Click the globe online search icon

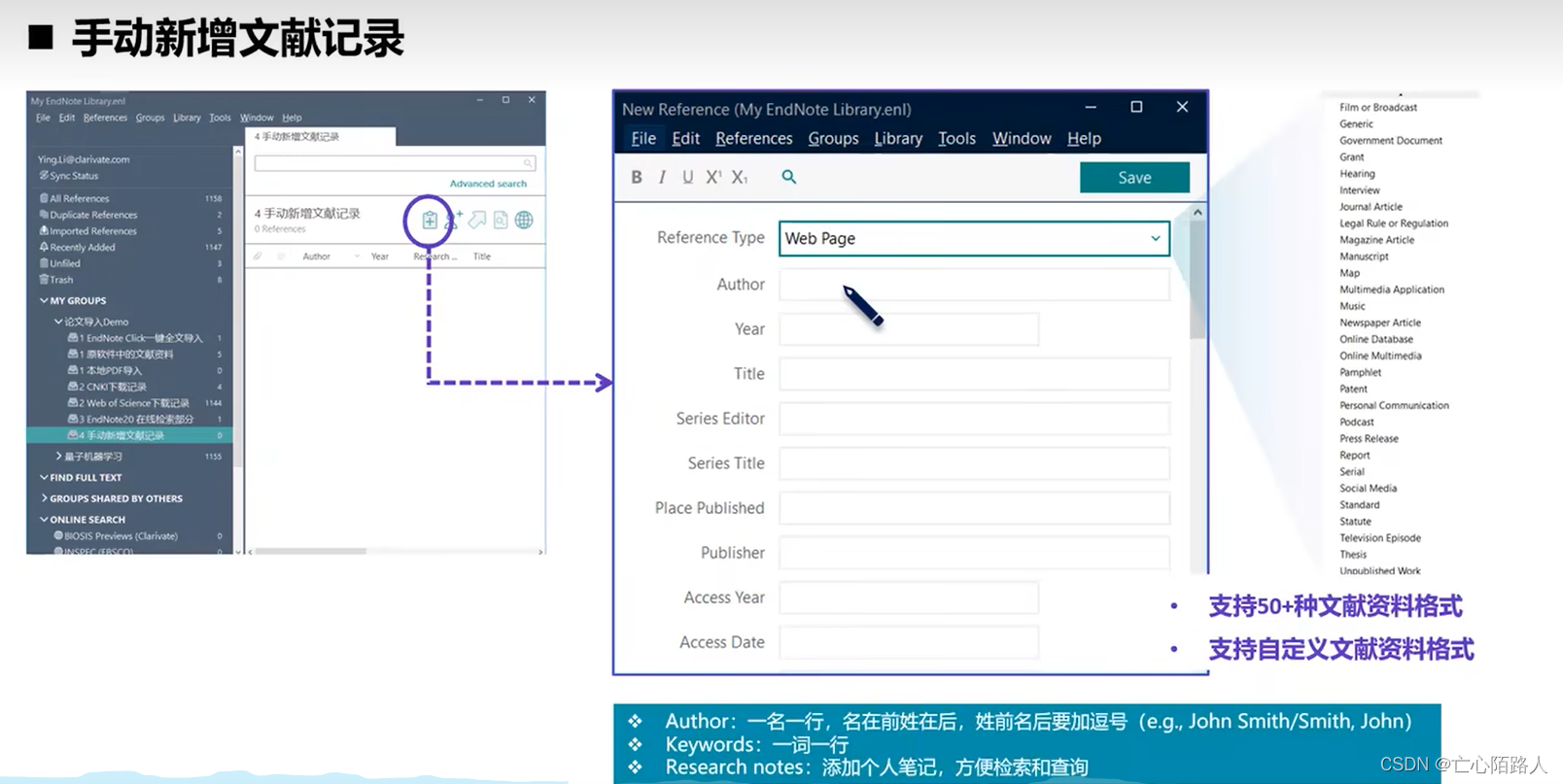[x=524, y=221]
